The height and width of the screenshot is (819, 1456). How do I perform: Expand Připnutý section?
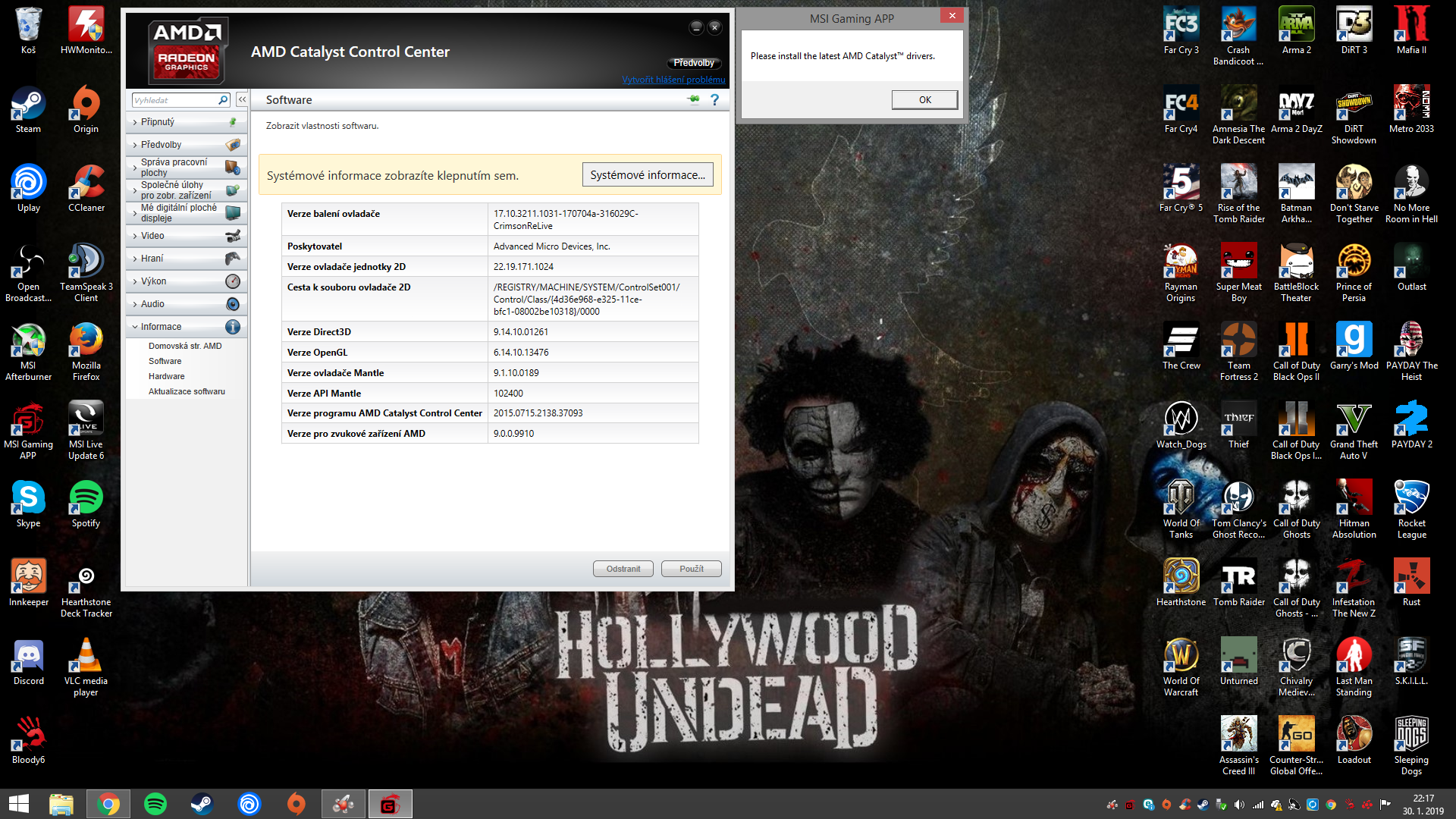(187, 122)
